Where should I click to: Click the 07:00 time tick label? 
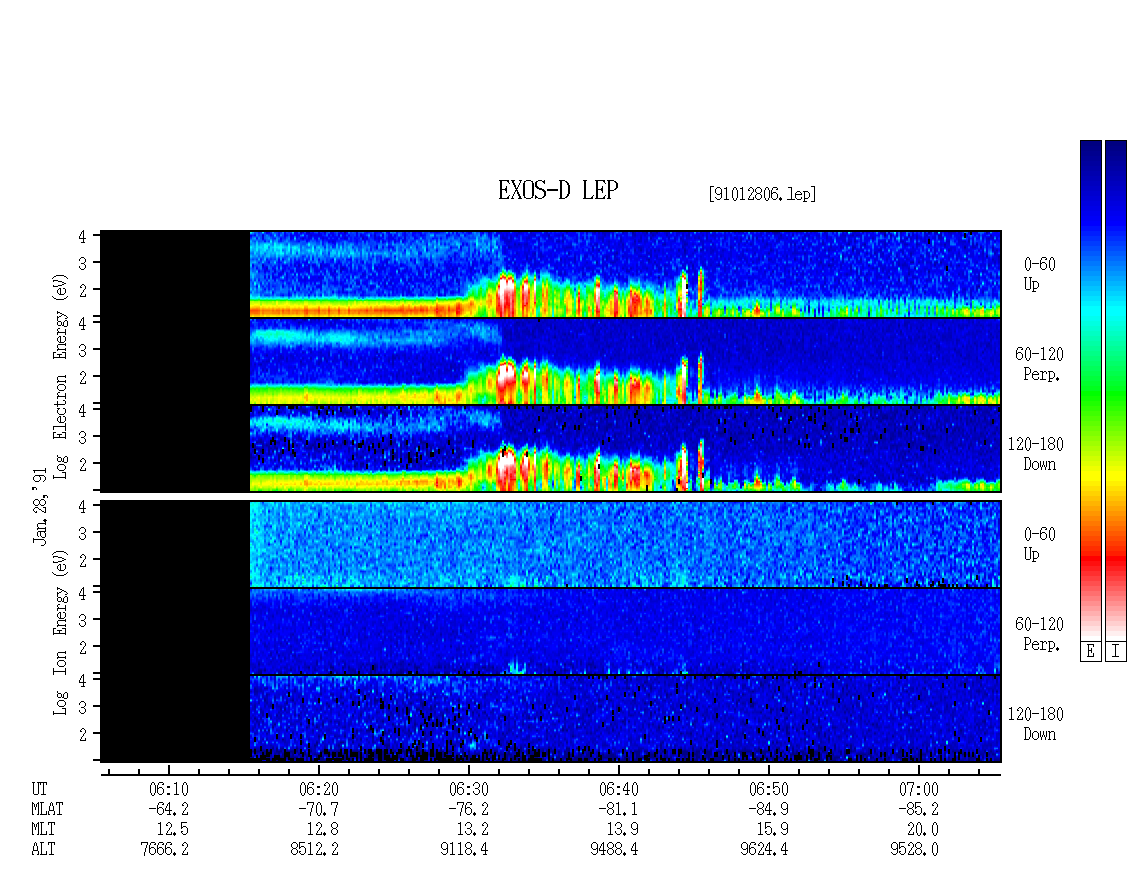click(919, 789)
